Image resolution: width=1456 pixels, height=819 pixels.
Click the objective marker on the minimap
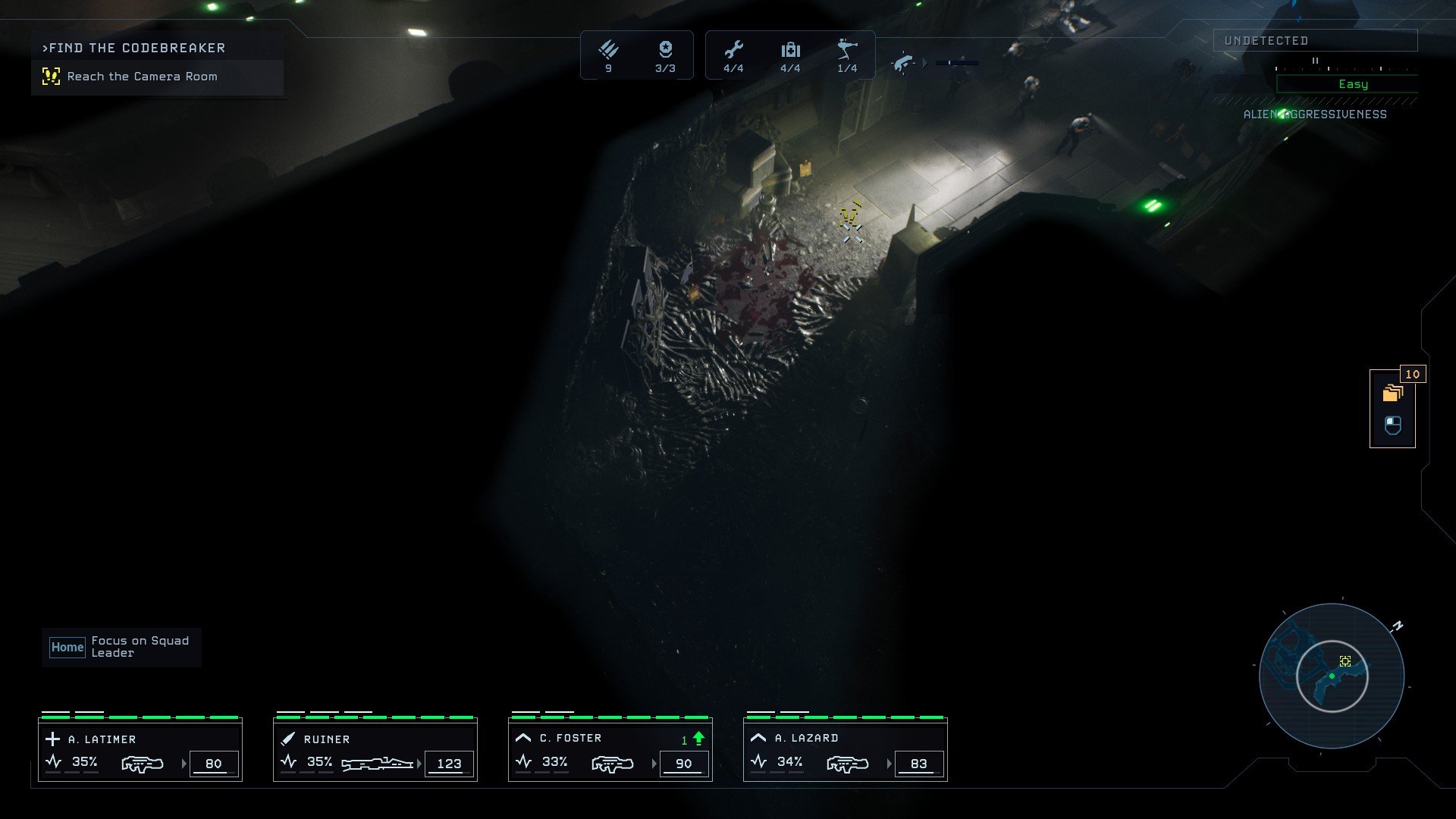point(1345,661)
